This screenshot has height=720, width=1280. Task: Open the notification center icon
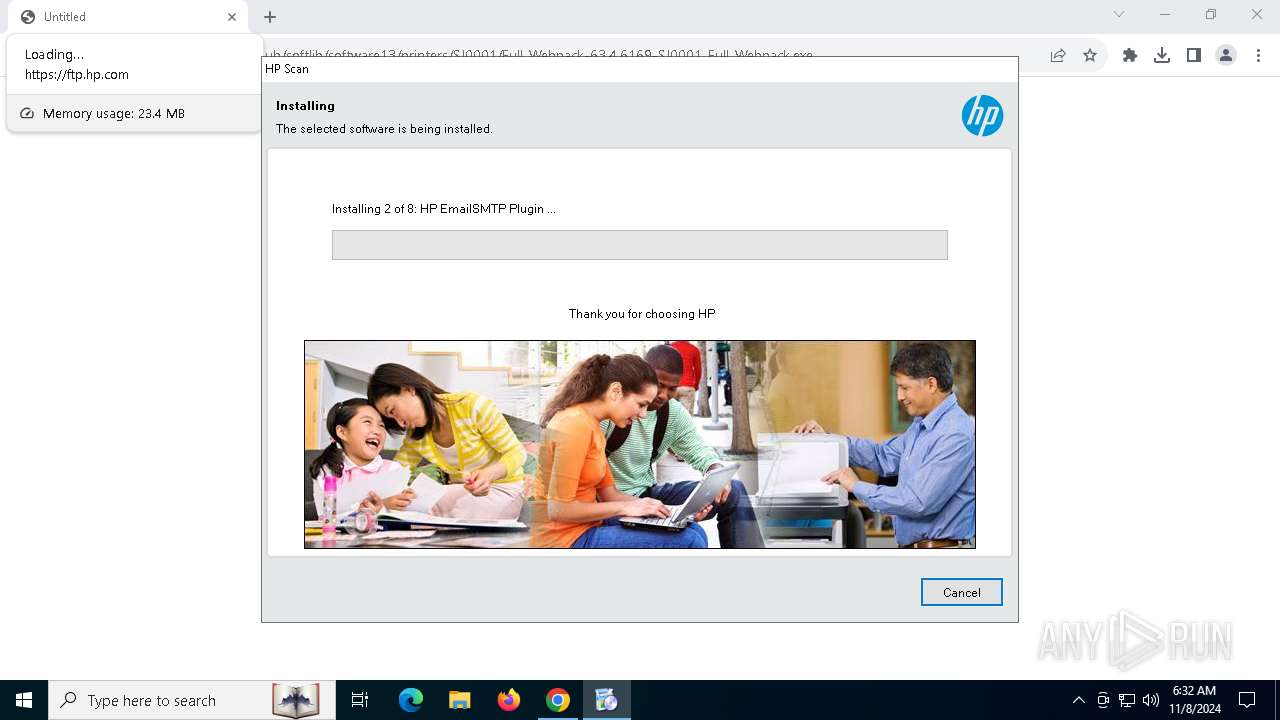pos(1247,700)
